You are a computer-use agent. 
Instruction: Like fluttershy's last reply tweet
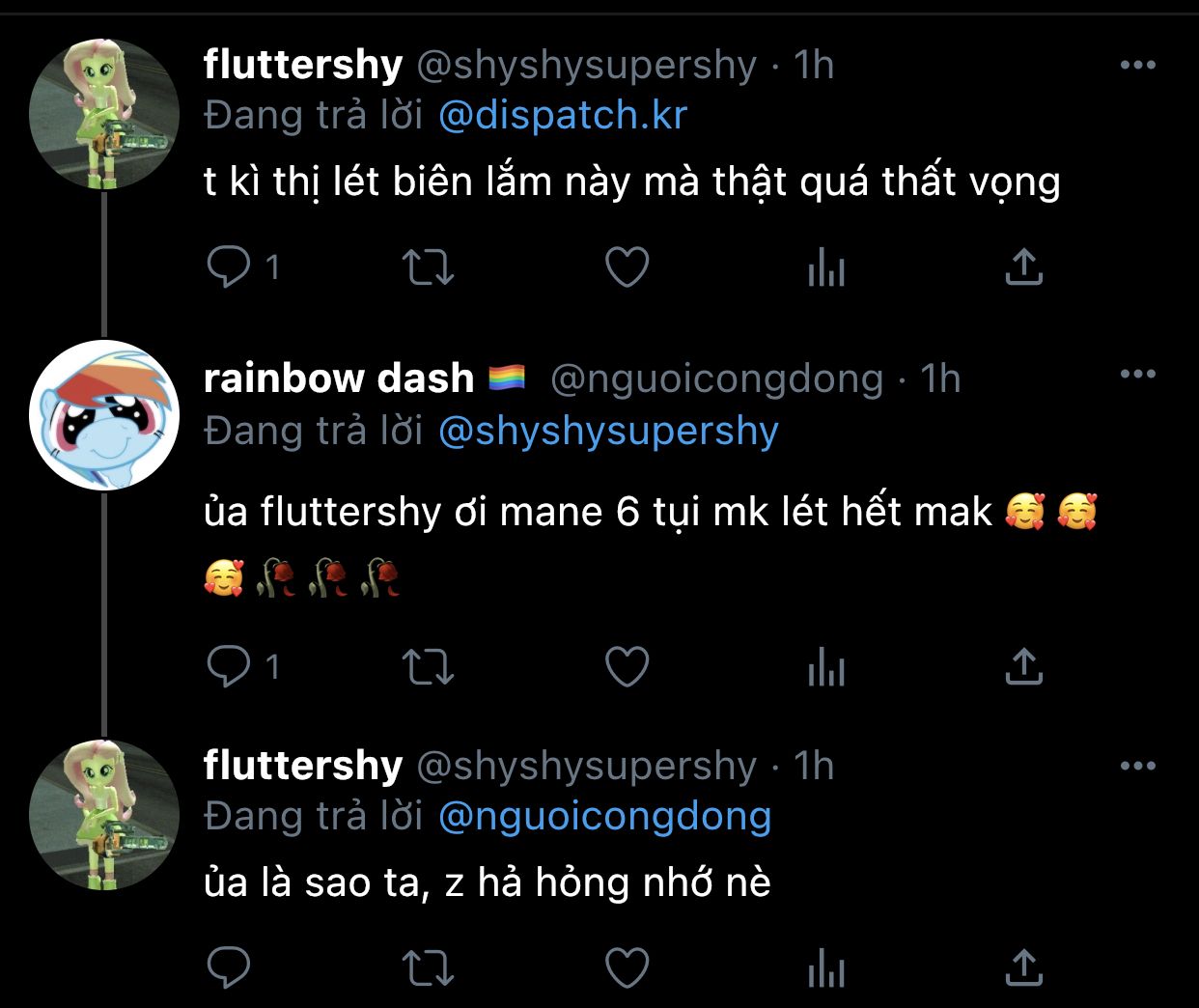pyautogui.click(x=627, y=967)
